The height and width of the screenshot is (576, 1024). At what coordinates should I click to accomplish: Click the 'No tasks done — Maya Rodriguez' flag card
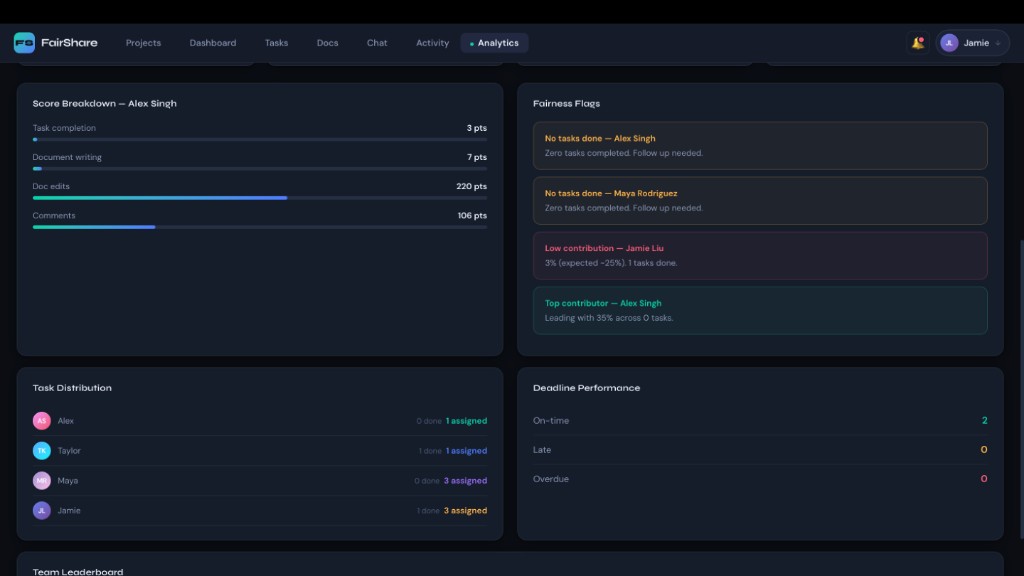coord(760,200)
